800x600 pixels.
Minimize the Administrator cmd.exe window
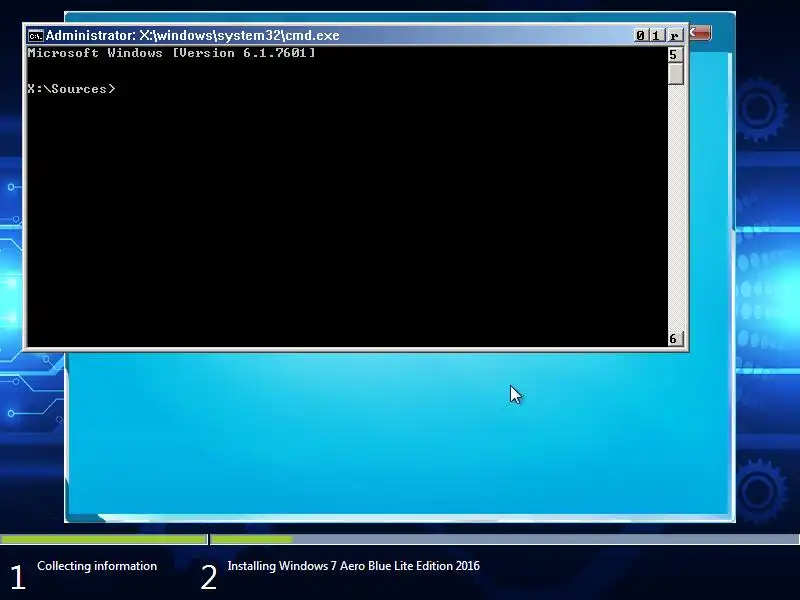tap(641, 35)
